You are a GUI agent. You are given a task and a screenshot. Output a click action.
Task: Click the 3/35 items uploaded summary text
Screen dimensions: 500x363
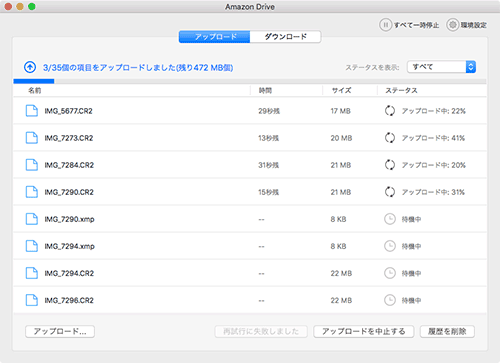138,68
